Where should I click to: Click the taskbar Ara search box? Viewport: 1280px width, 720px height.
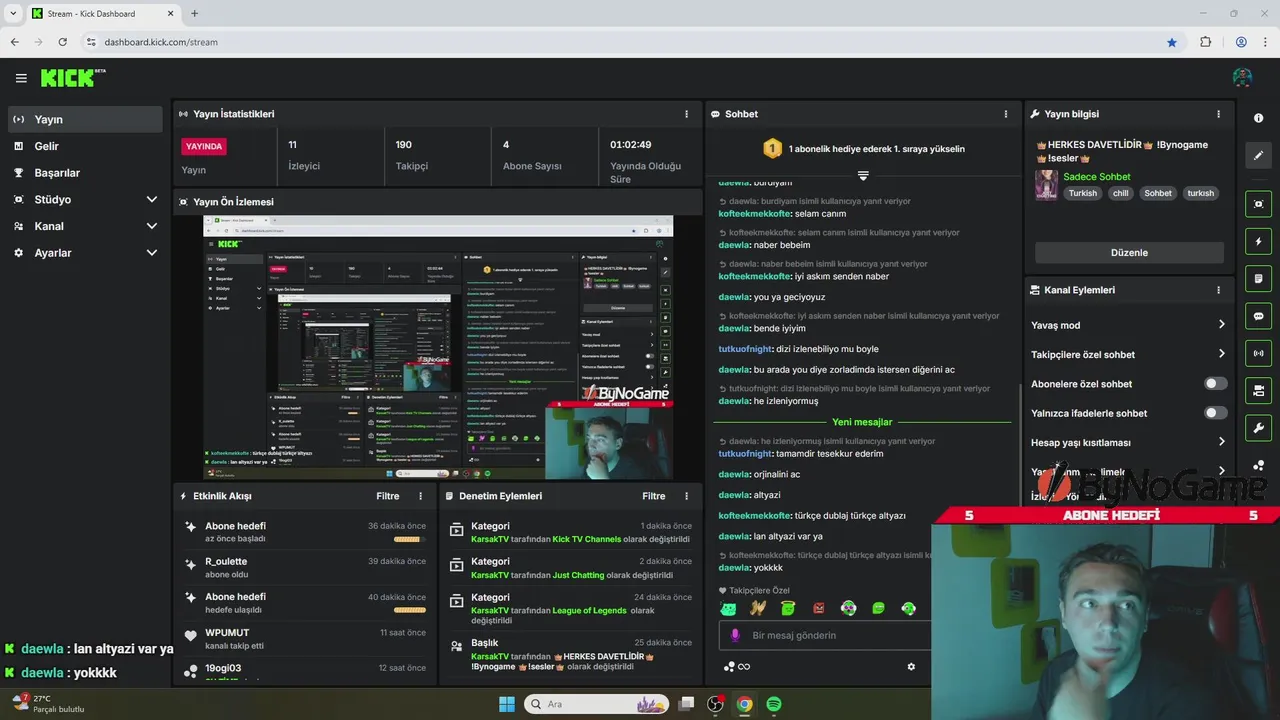coord(598,704)
